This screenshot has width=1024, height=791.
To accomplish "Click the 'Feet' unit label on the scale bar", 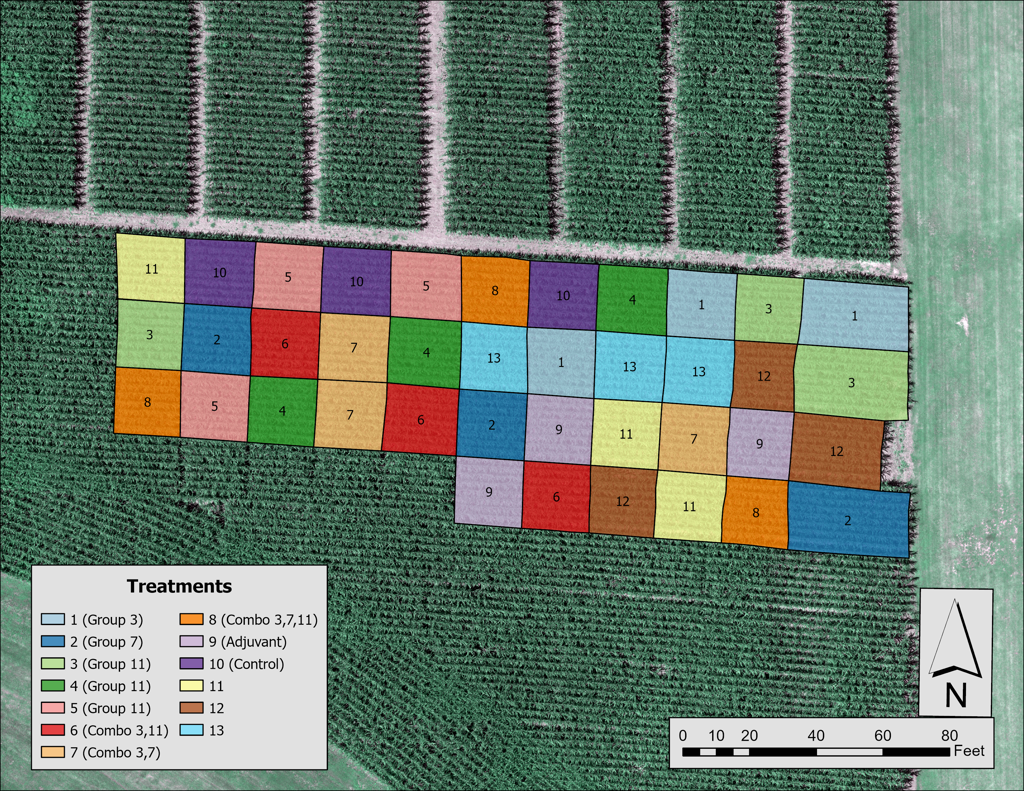I will pyautogui.click(x=968, y=751).
